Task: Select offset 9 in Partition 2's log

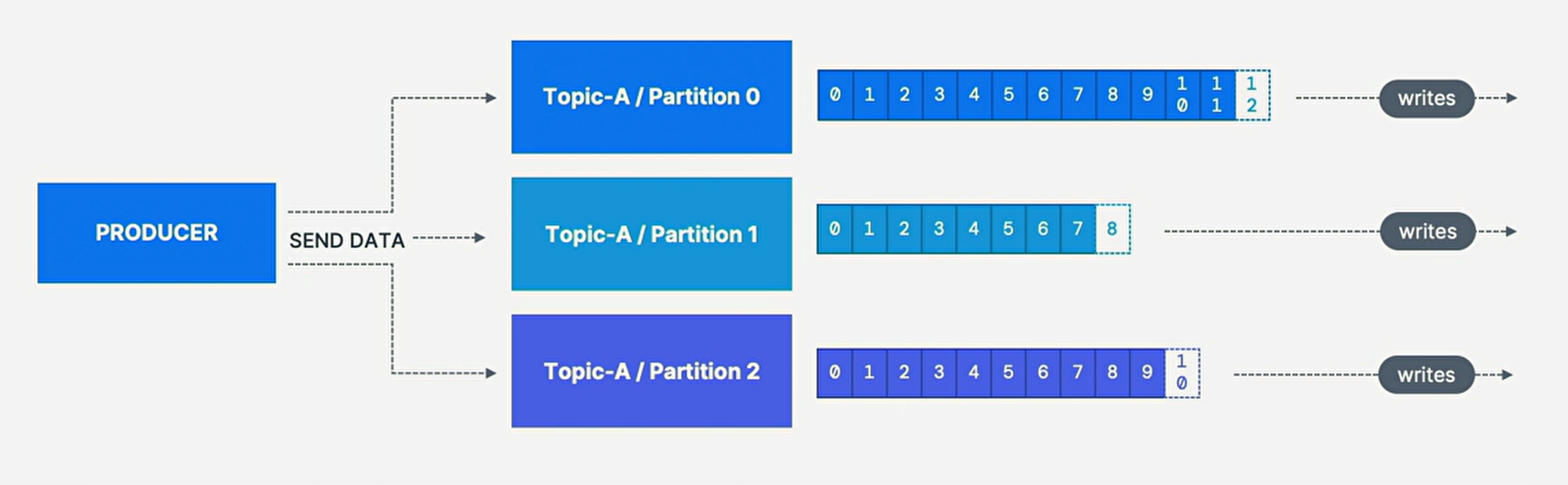Action: [x=1147, y=373]
